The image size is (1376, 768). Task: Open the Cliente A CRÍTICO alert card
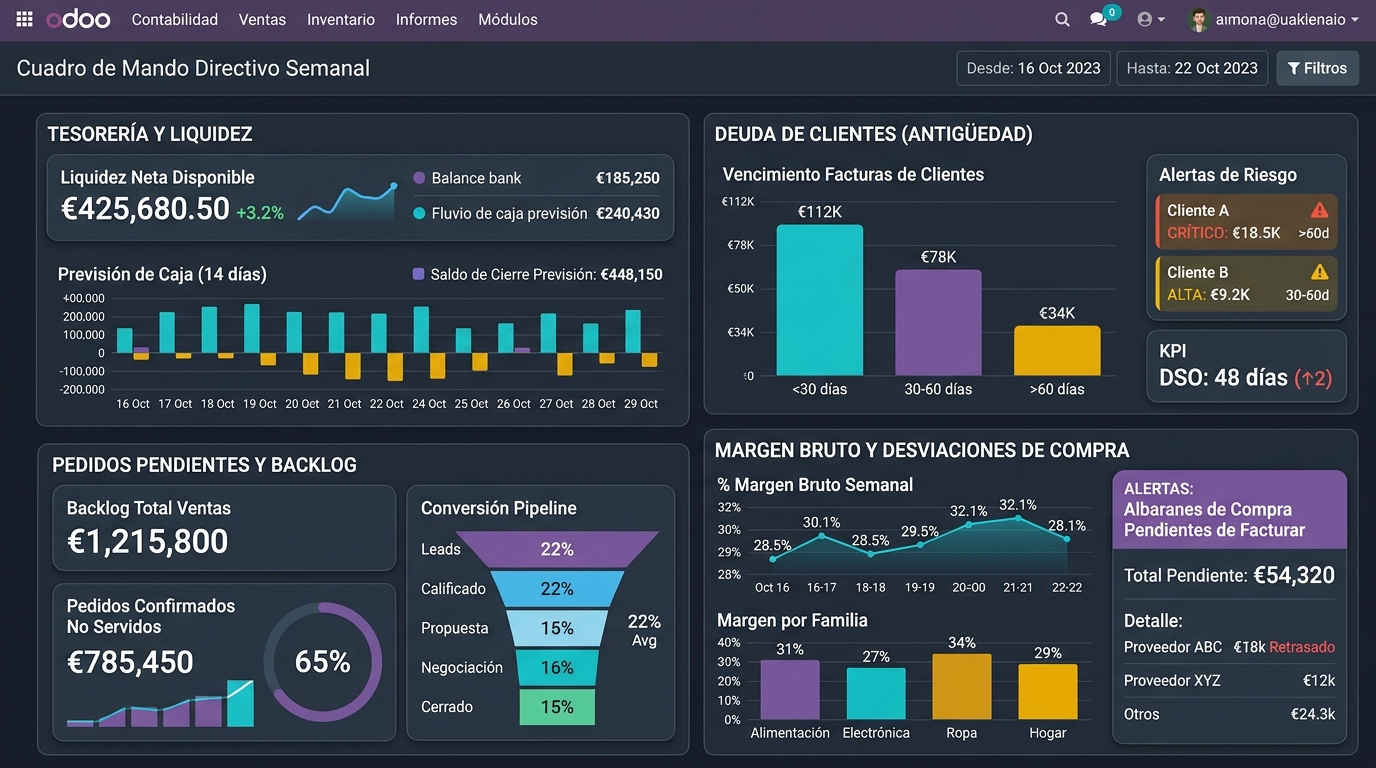point(1246,222)
